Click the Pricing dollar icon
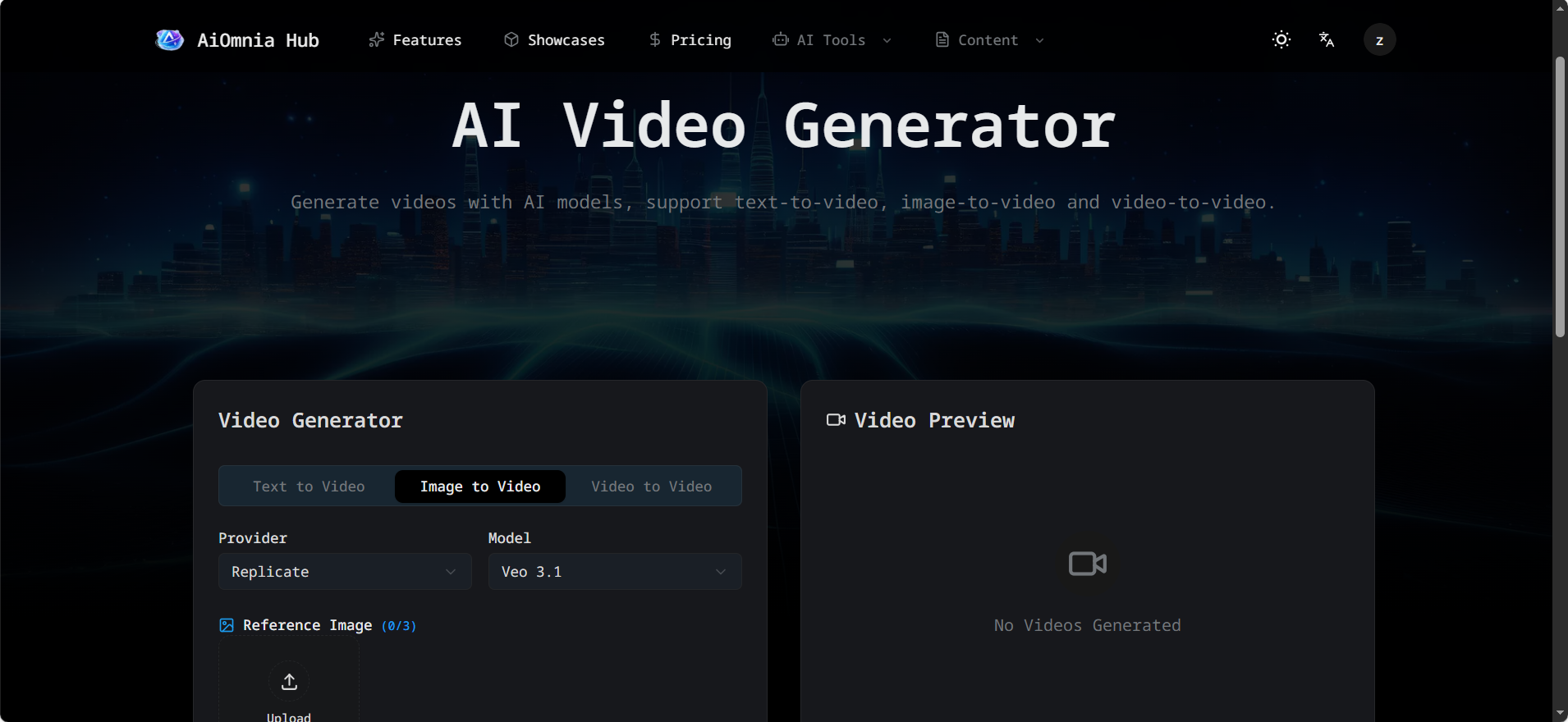The width and height of the screenshot is (1568, 722). coord(654,39)
